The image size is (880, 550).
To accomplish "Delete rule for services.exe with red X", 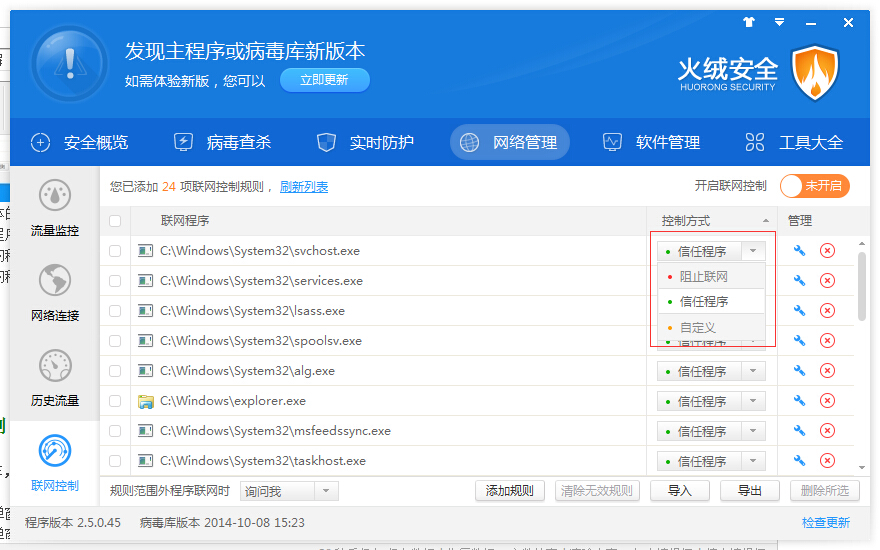I will pos(827,281).
